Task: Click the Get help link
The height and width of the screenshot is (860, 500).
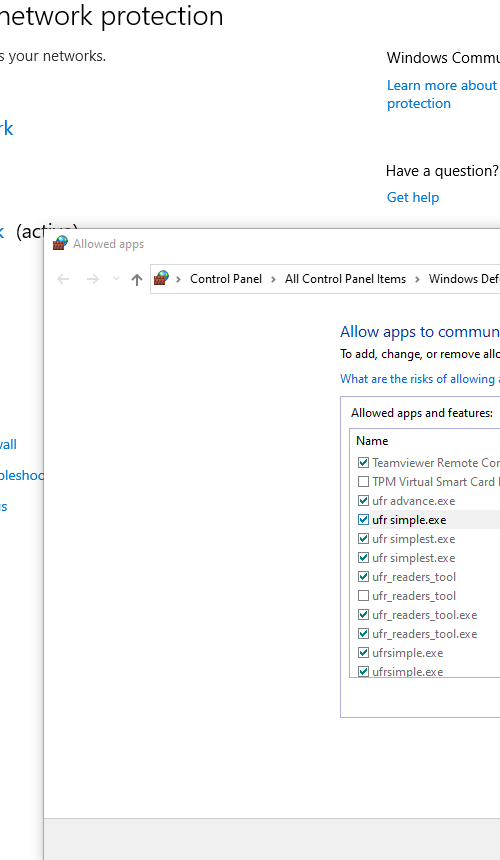Action: (x=413, y=197)
